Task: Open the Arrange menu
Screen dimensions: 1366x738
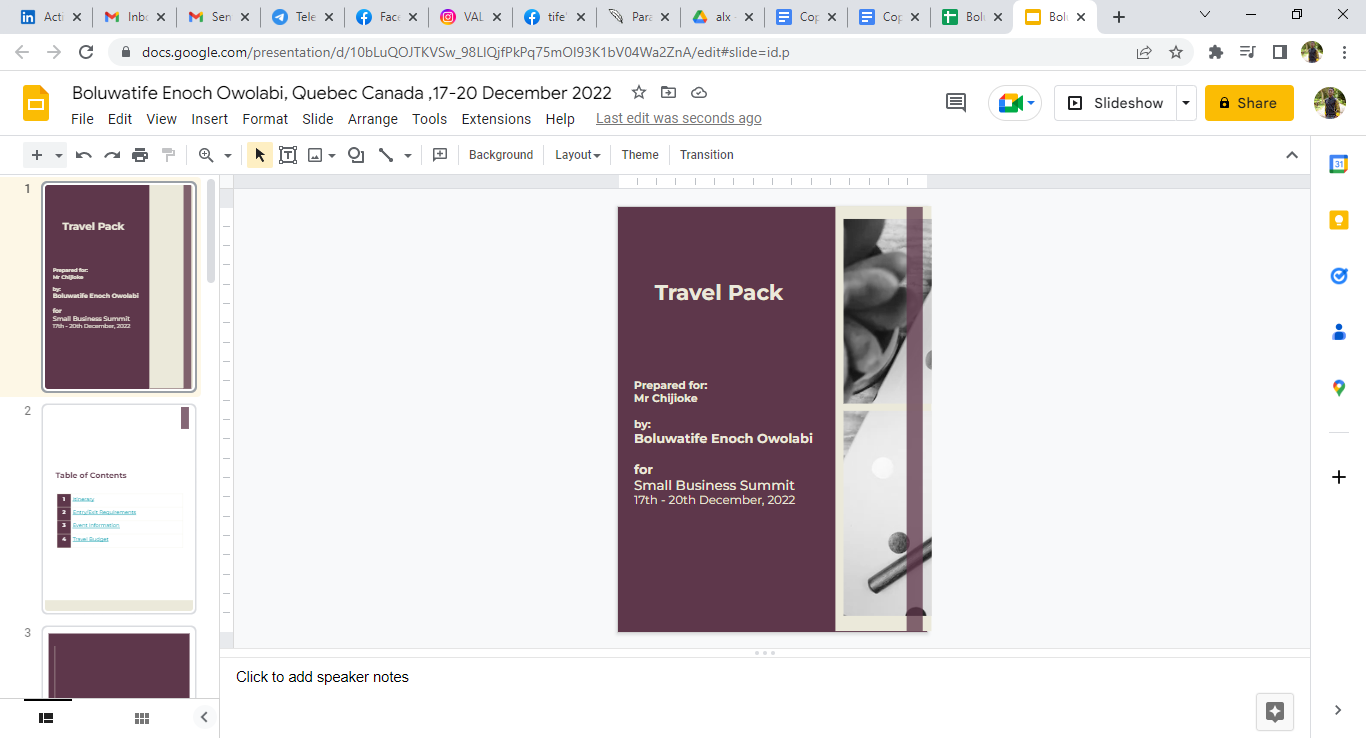Action: pyautogui.click(x=373, y=119)
